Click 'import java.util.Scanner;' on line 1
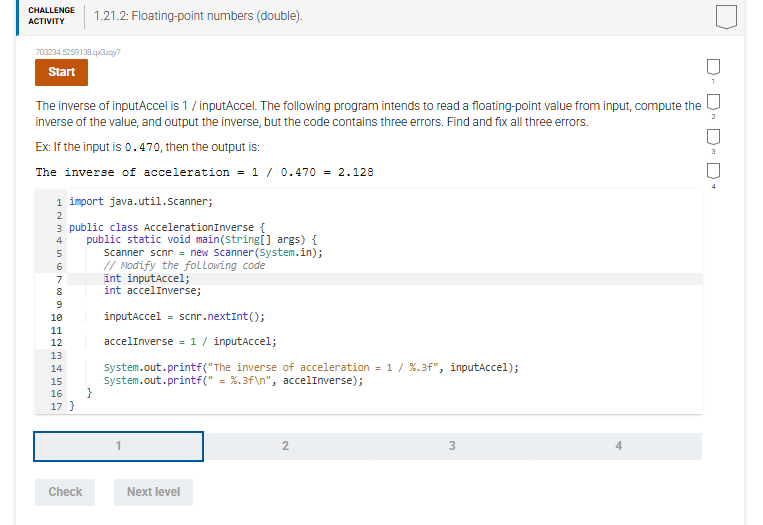 pos(141,201)
